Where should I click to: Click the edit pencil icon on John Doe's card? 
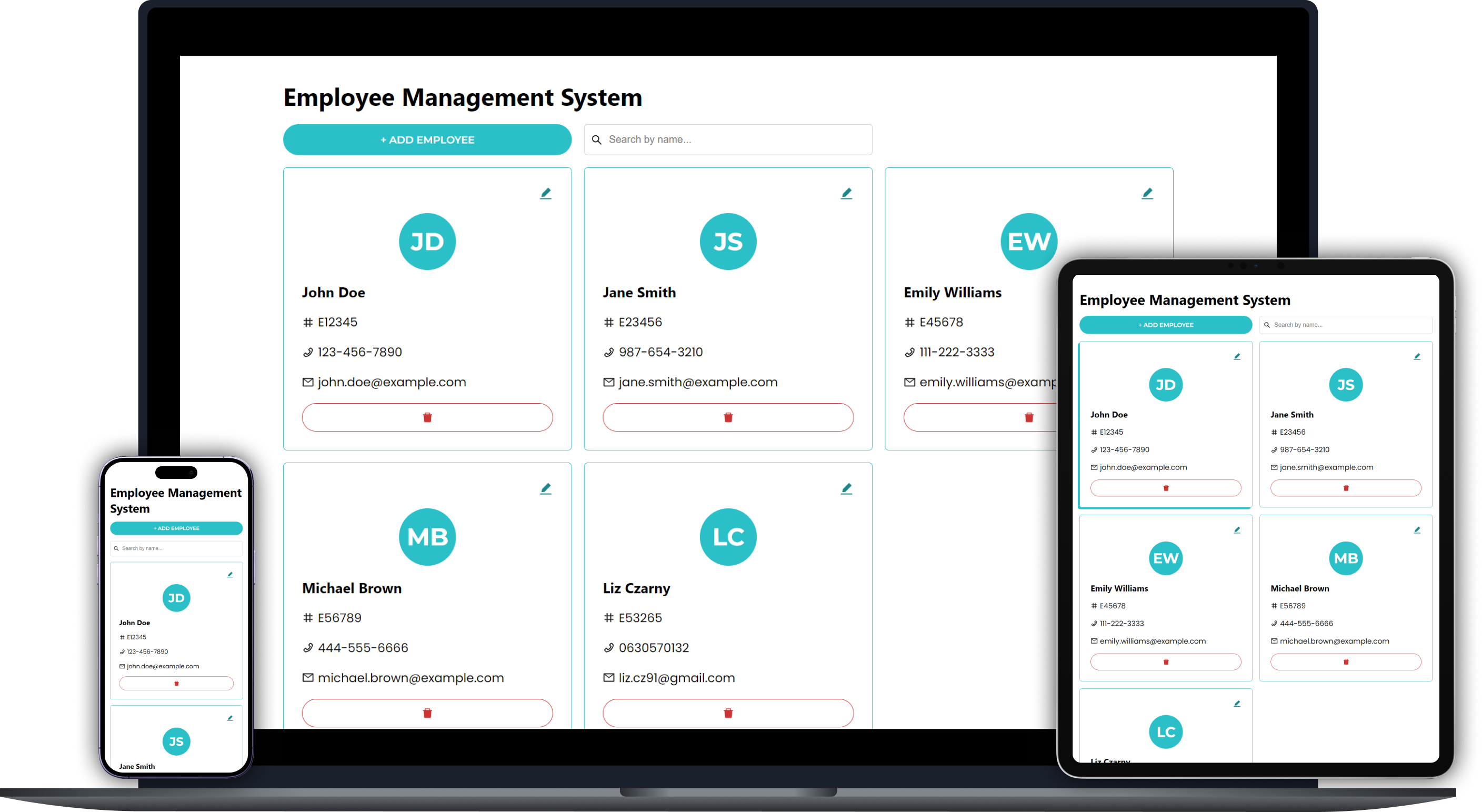(546, 192)
